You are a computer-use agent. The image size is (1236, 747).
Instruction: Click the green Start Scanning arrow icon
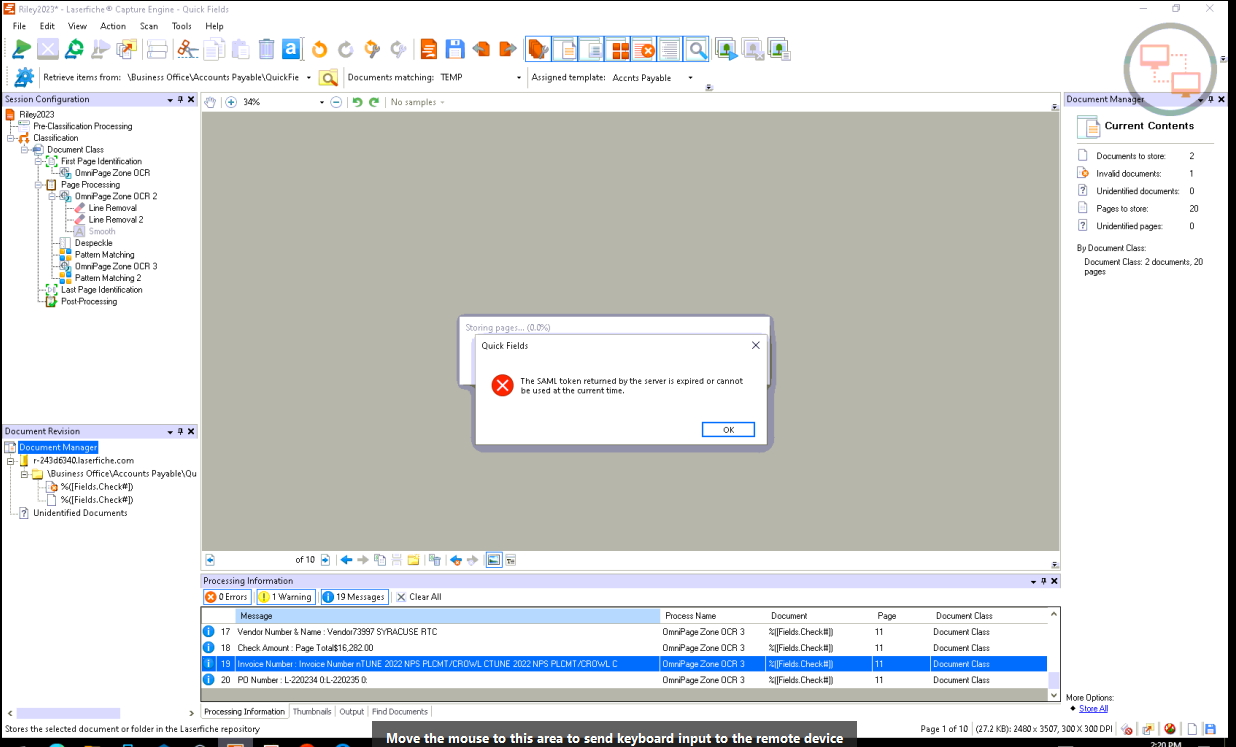point(22,49)
